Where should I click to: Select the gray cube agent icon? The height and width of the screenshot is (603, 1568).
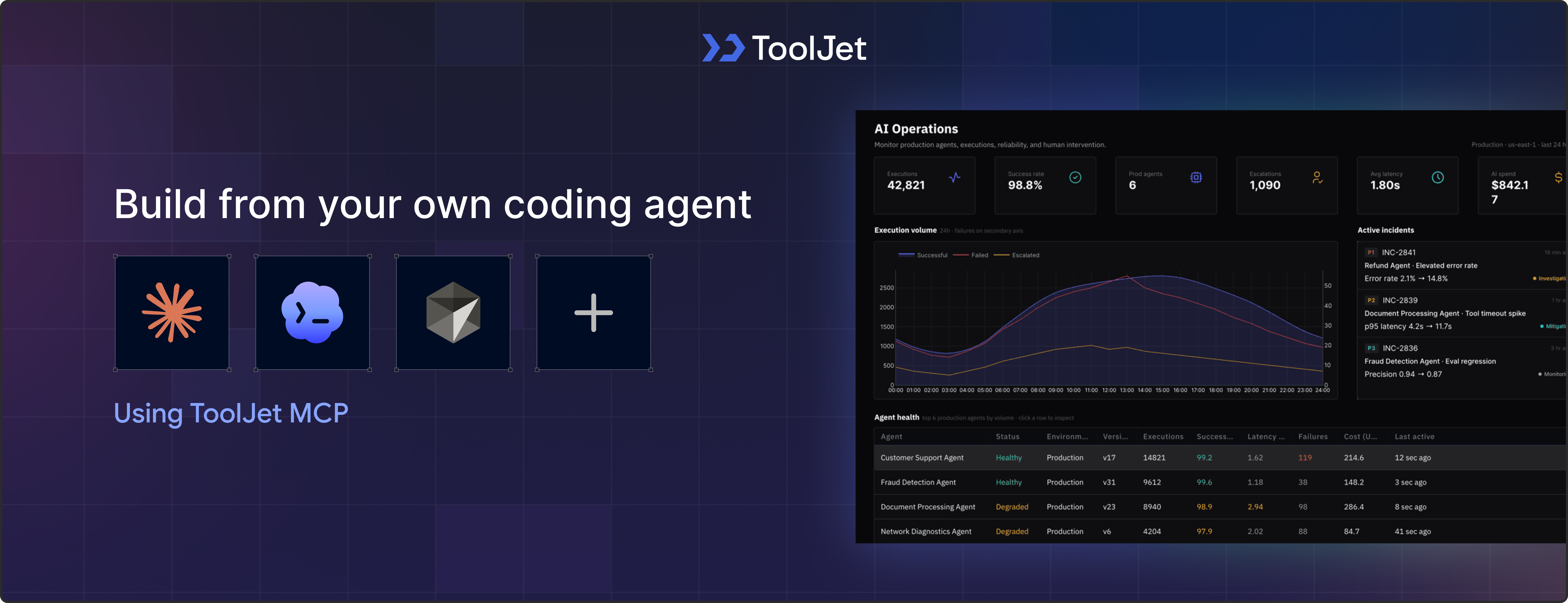(x=454, y=312)
